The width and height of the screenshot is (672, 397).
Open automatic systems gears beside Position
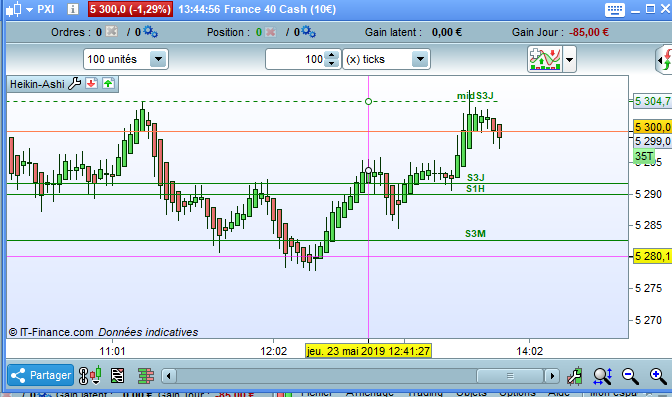[x=309, y=32]
